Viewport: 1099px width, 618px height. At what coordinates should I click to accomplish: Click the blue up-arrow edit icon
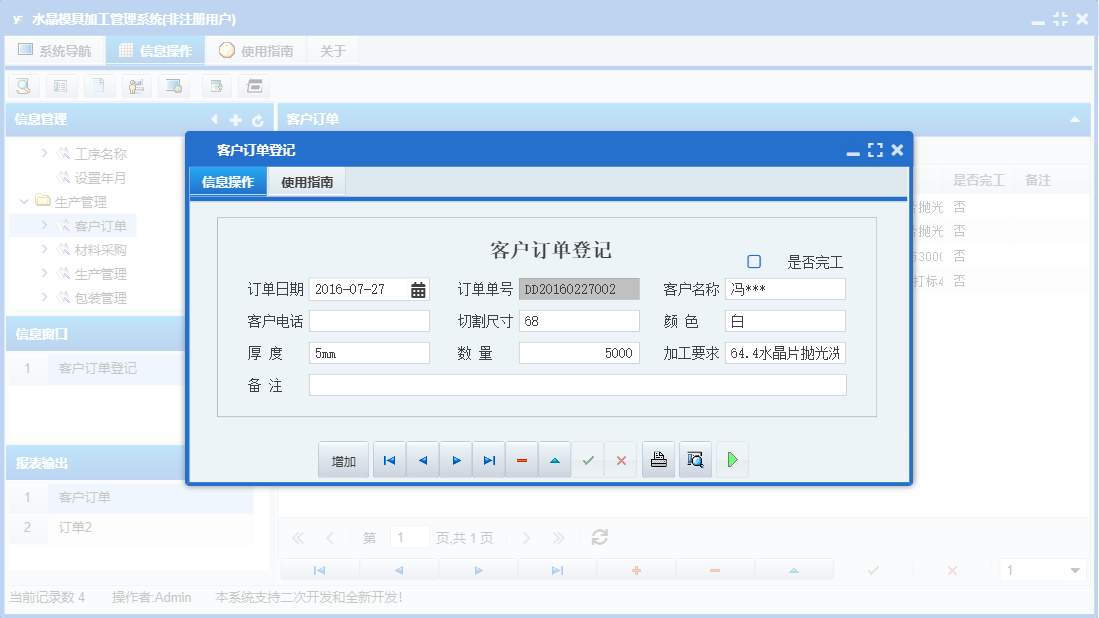tap(554, 459)
